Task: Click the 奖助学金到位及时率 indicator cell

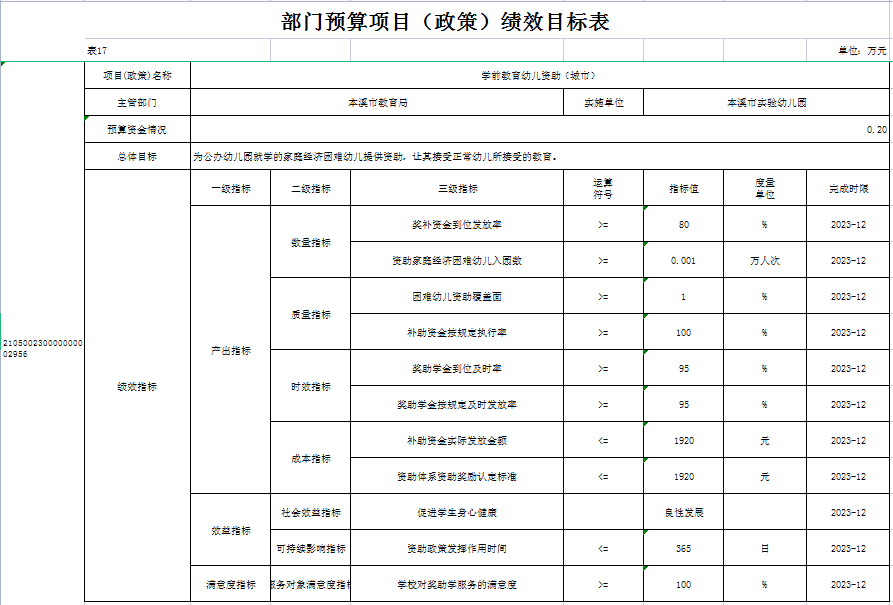Action: [457, 368]
